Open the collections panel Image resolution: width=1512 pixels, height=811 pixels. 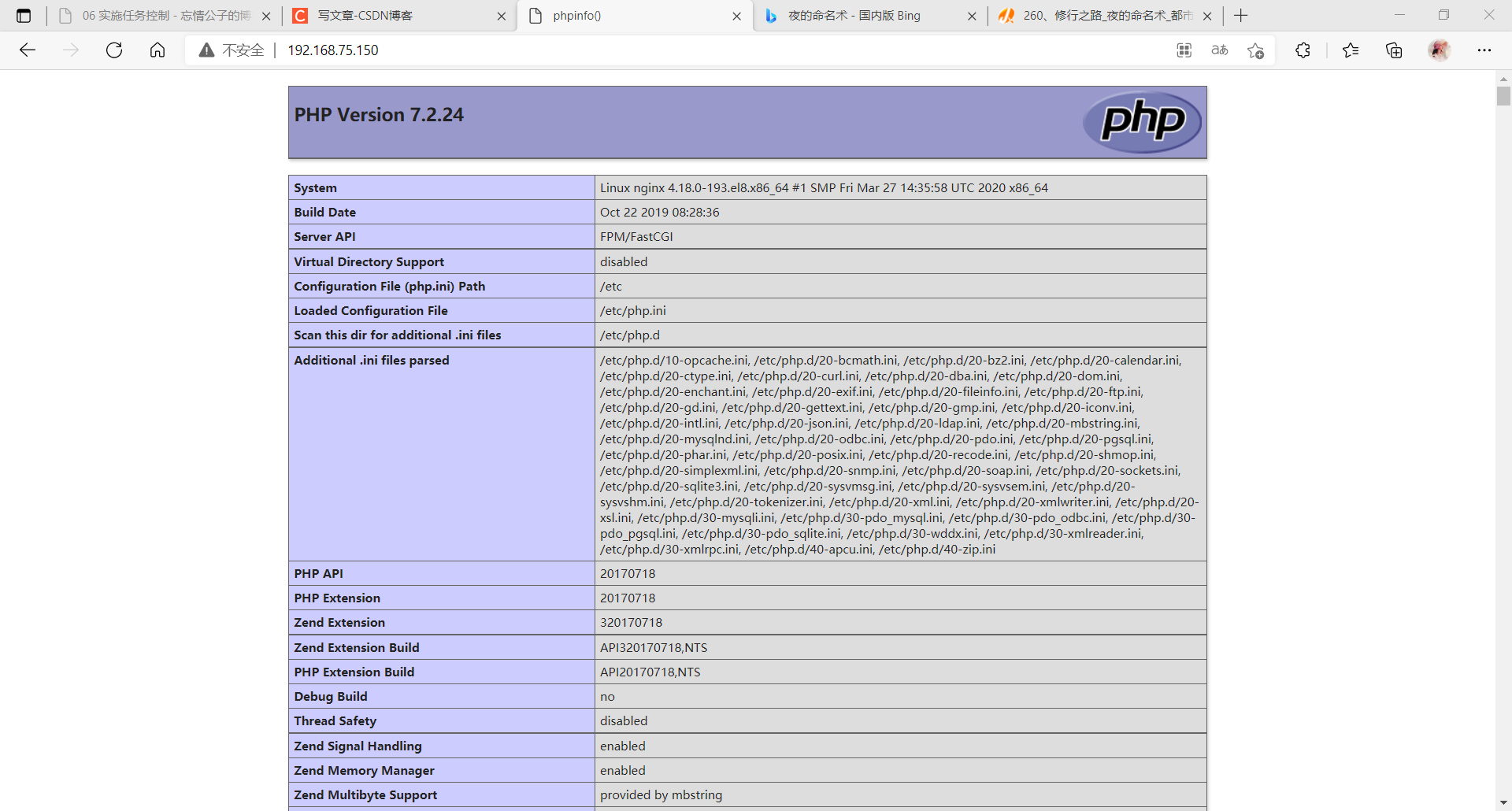[x=1394, y=50]
